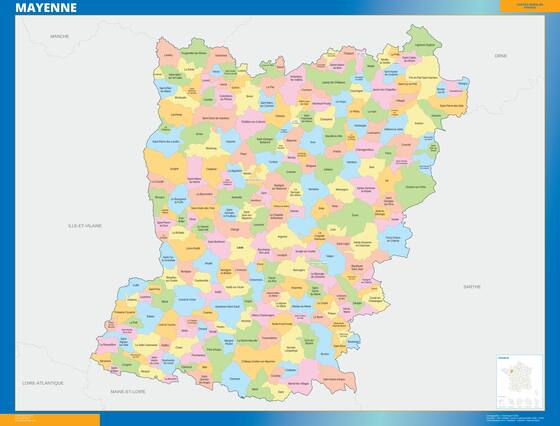Select the MANCHE department label
The width and height of the screenshot is (560, 426).
[x=59, y=36]
